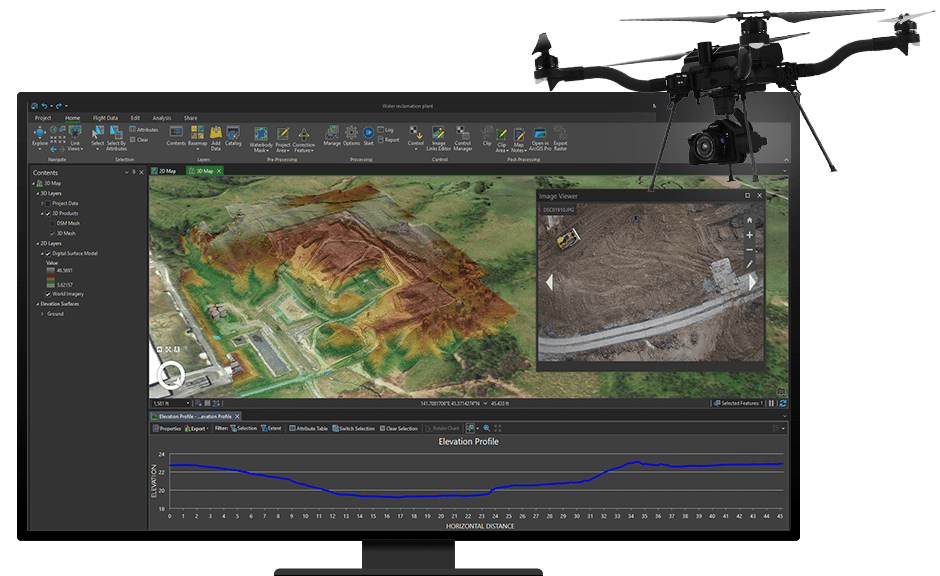Viewport: 940px width, 576px height.
Task: Click the Add Data icon
Action: [216, 133]
